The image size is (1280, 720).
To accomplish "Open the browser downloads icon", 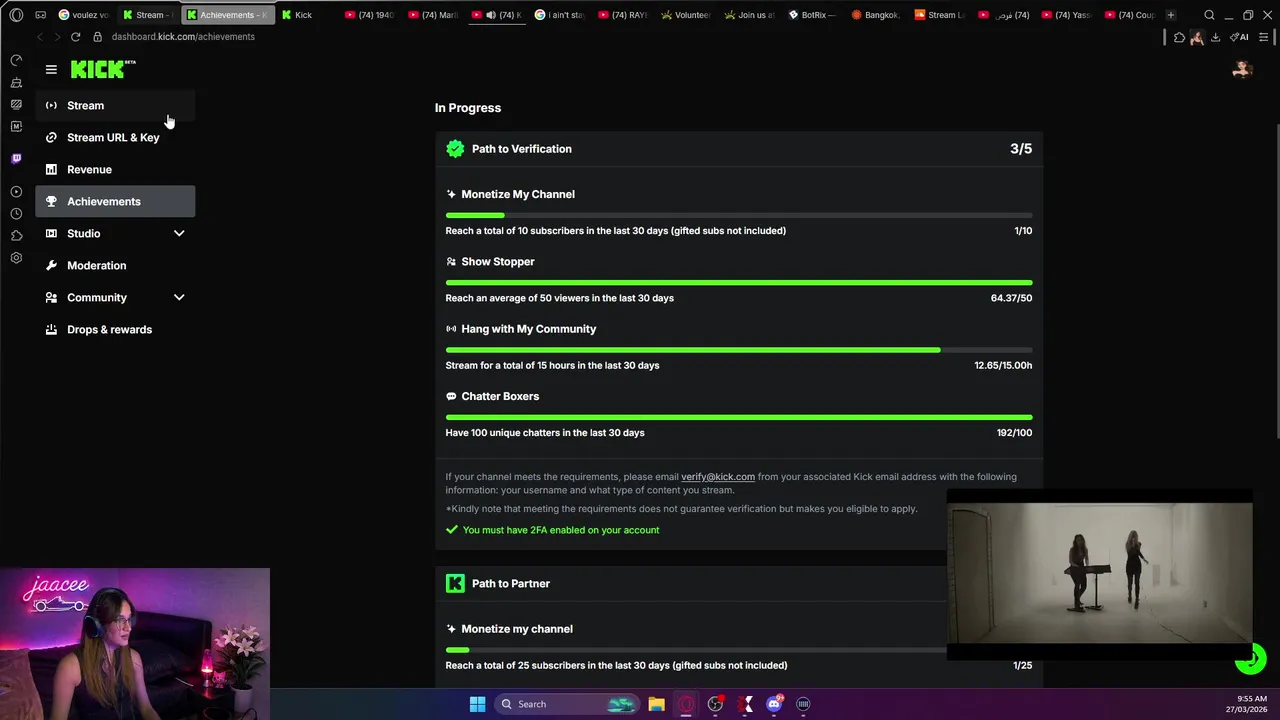I will 1215,37.
